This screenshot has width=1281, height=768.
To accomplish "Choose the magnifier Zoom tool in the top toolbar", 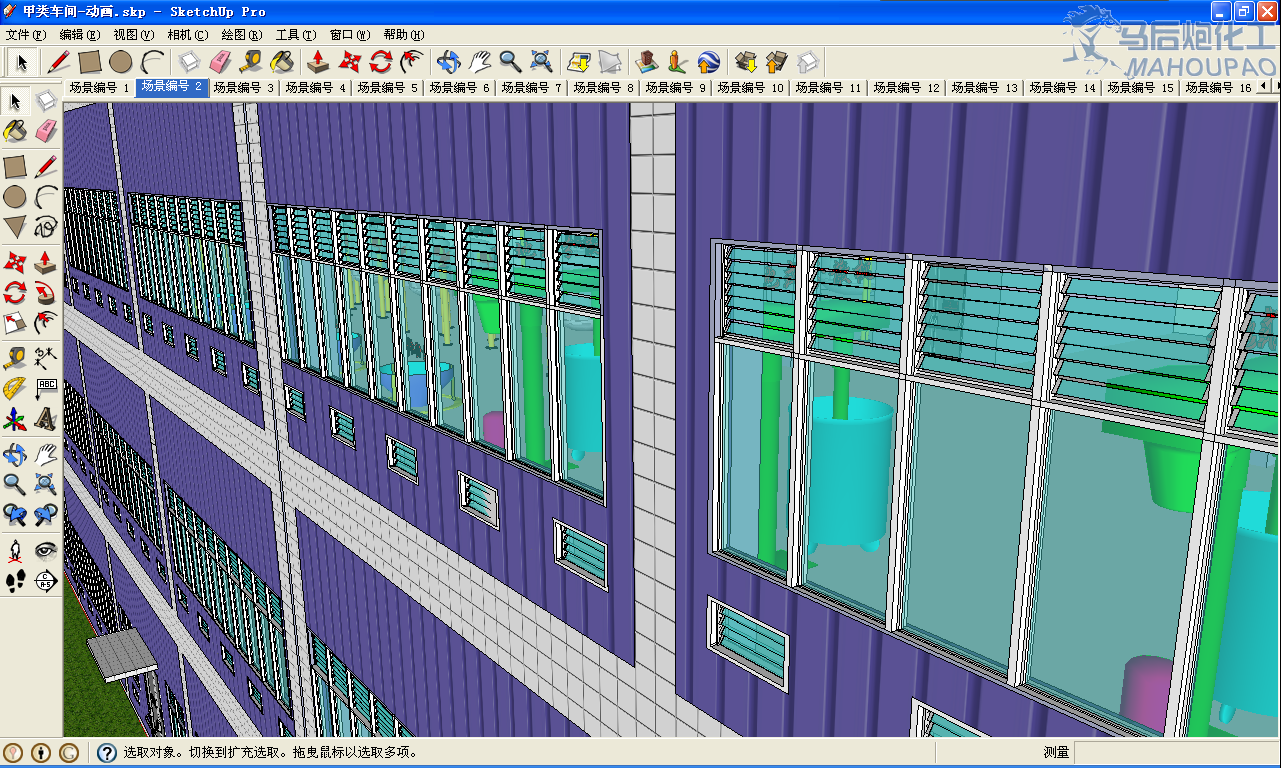I will (510, 62).
